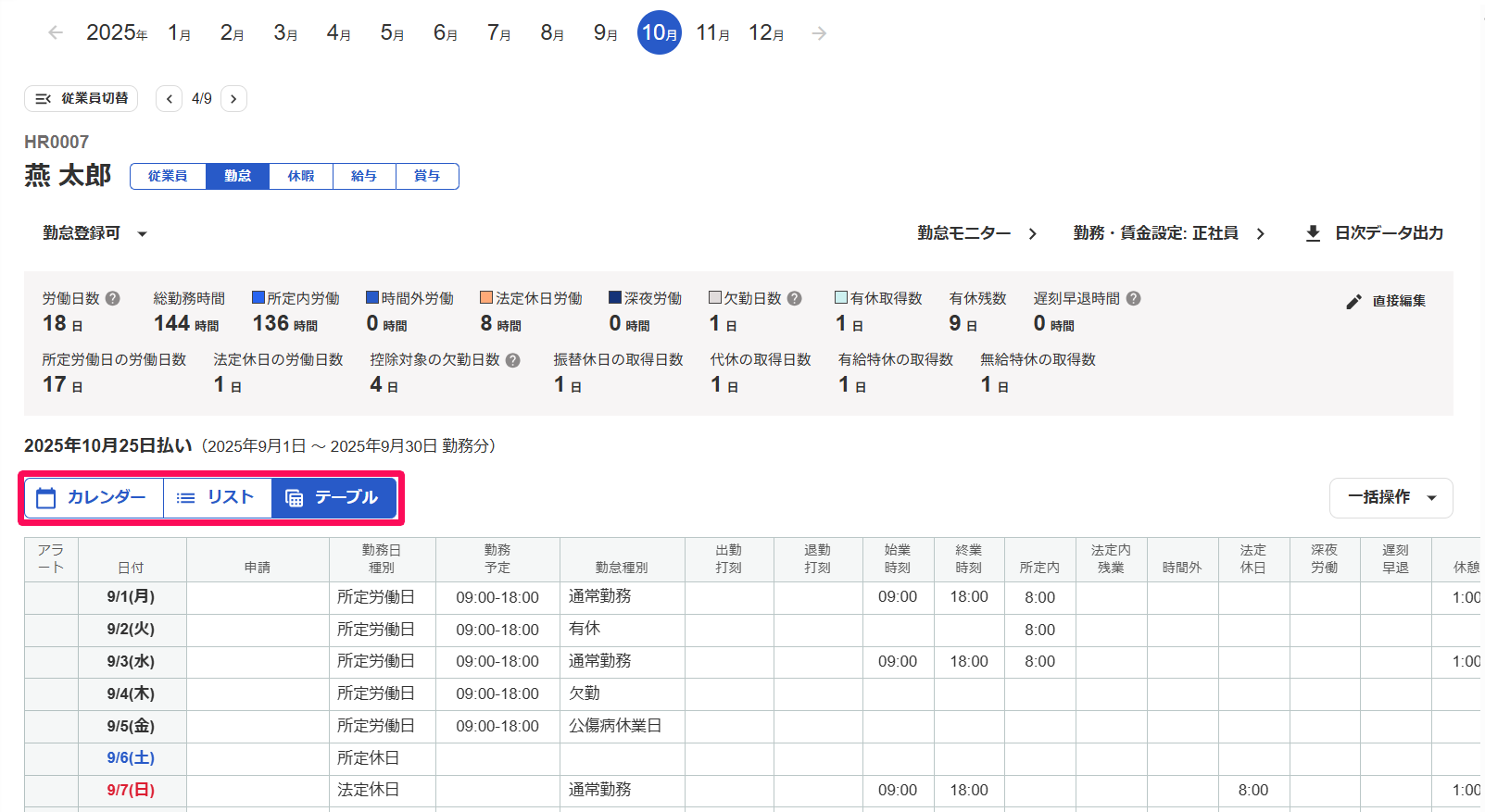Show previous employee with left chevron

point(169,98)
